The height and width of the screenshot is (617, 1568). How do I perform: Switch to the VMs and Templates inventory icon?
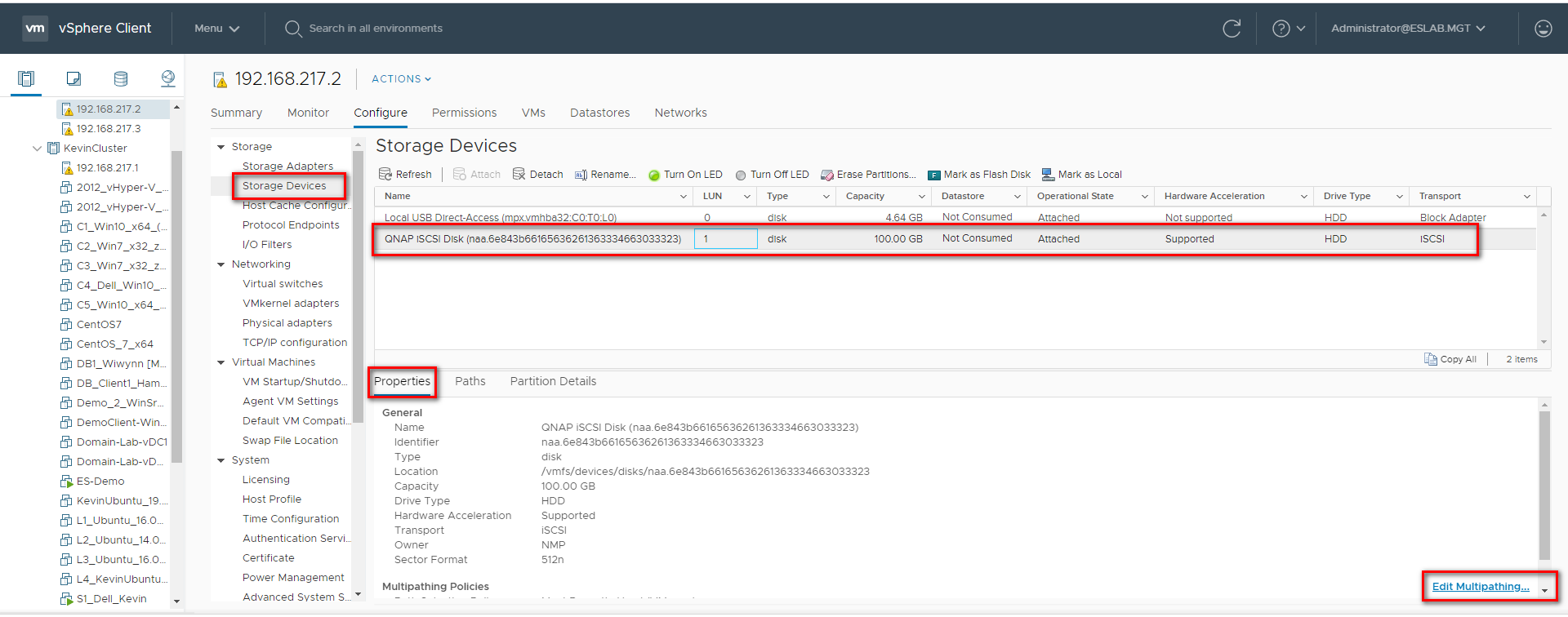coord(73,78)
